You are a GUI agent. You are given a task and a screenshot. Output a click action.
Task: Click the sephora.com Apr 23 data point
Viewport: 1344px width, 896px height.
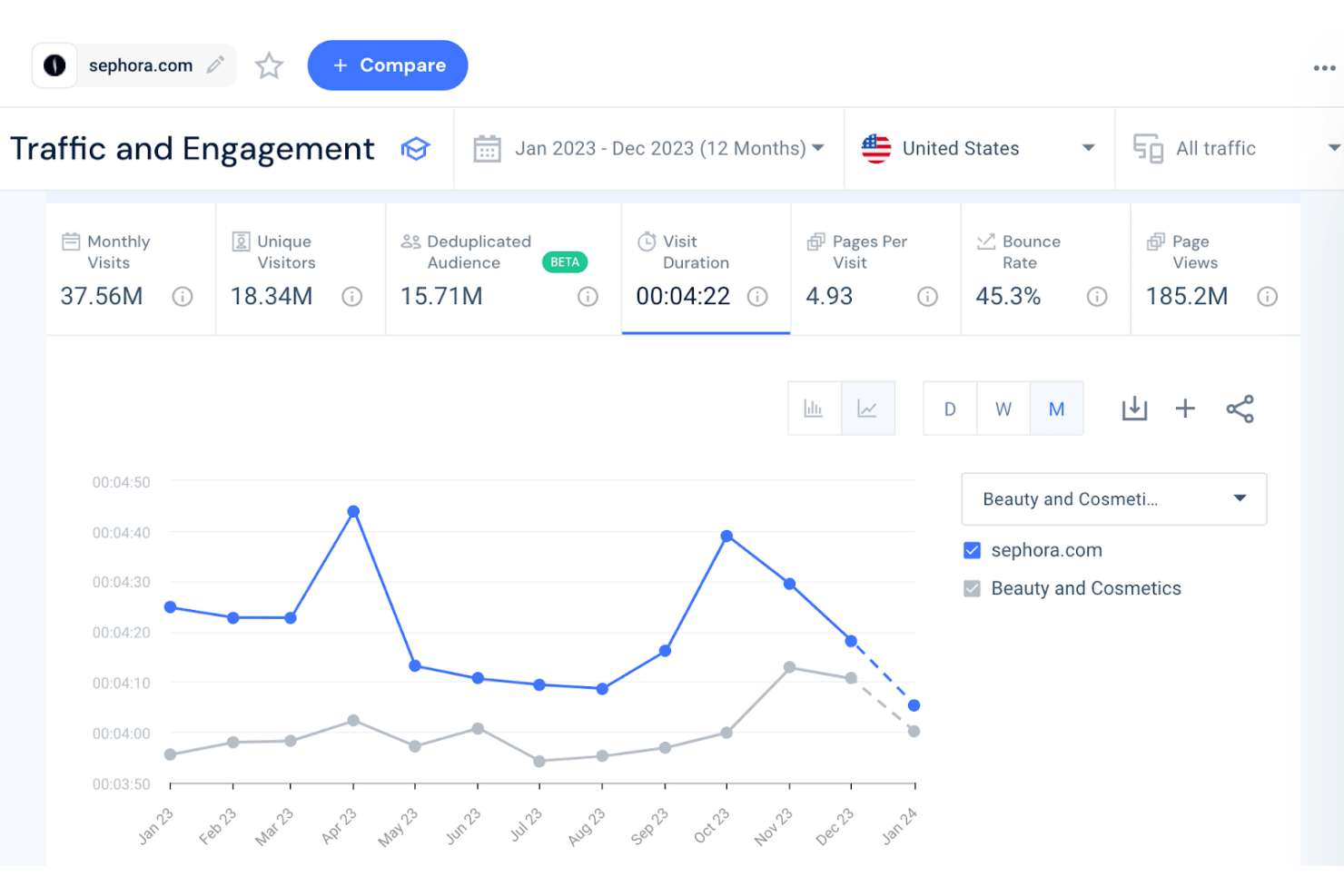(353, 512)
